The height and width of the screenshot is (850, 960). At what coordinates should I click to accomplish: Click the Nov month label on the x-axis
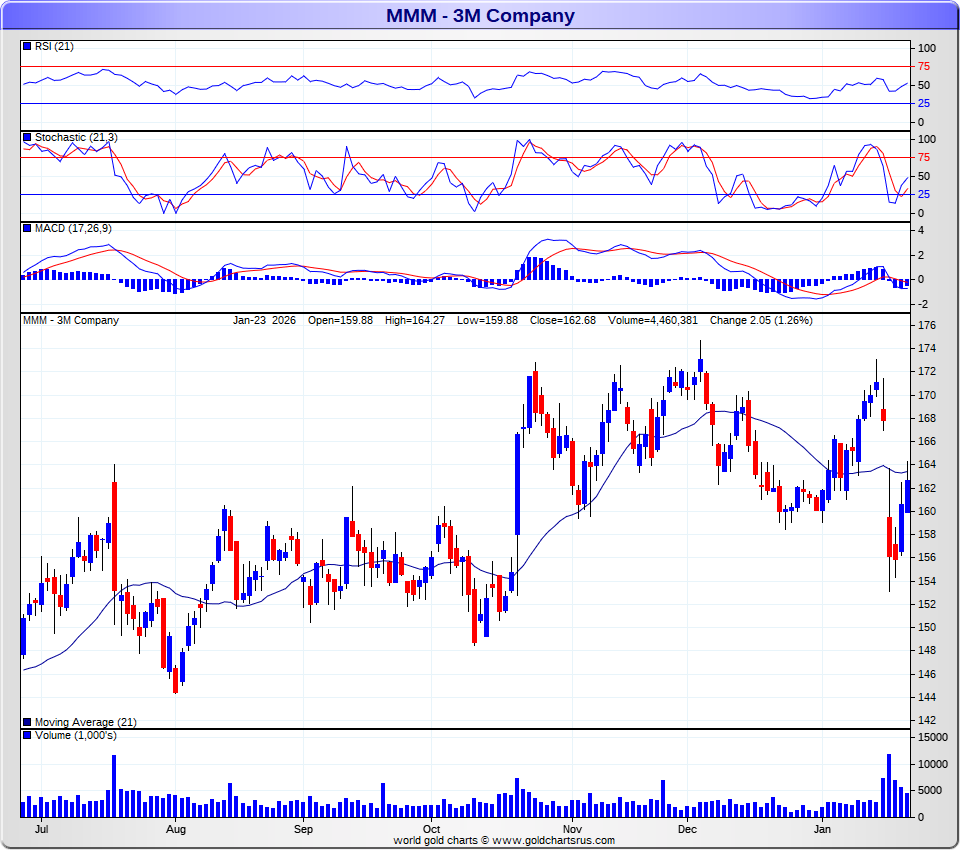572,829
